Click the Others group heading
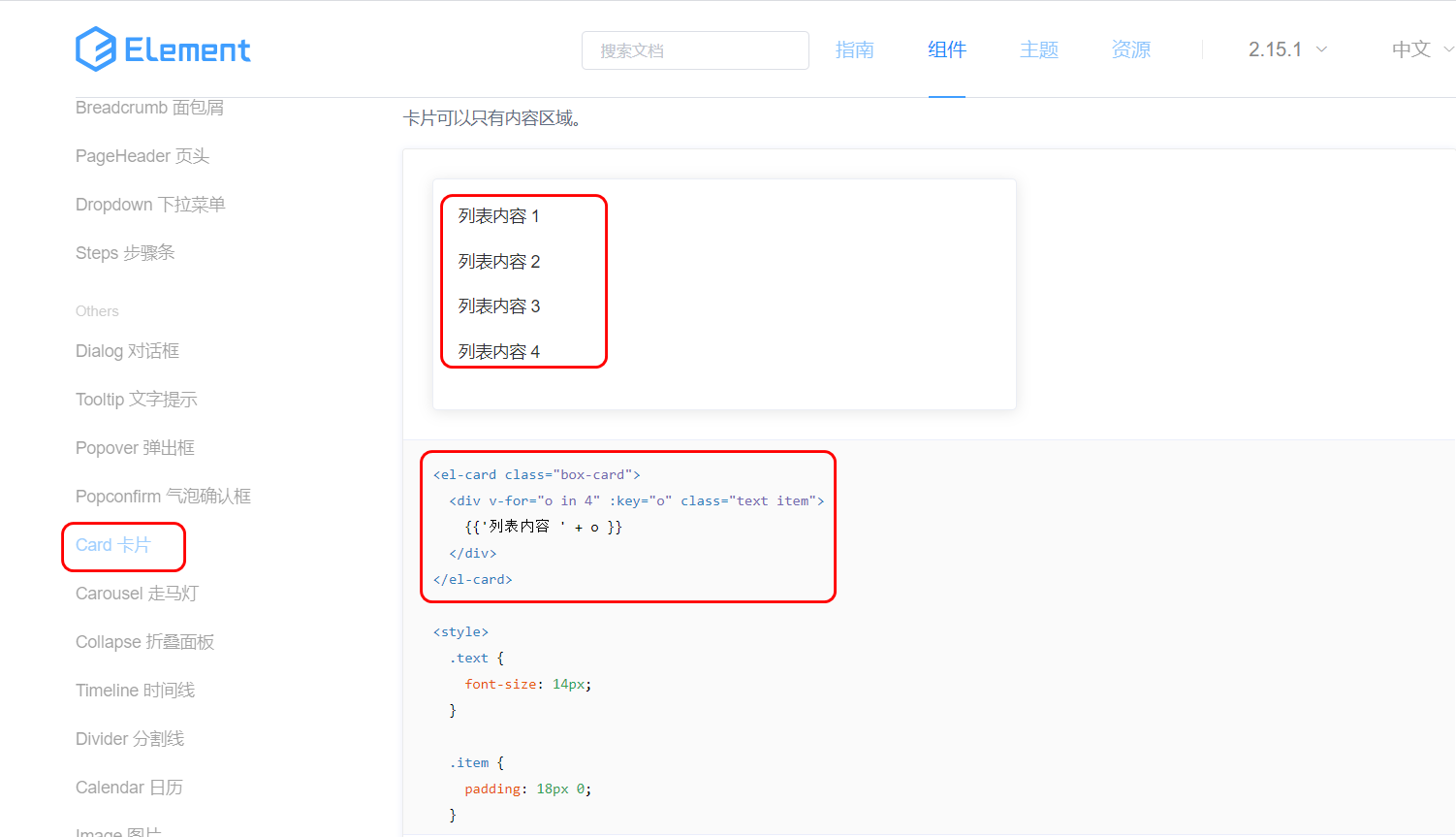This screenshot has height=837, width=1456. (97, 311)
